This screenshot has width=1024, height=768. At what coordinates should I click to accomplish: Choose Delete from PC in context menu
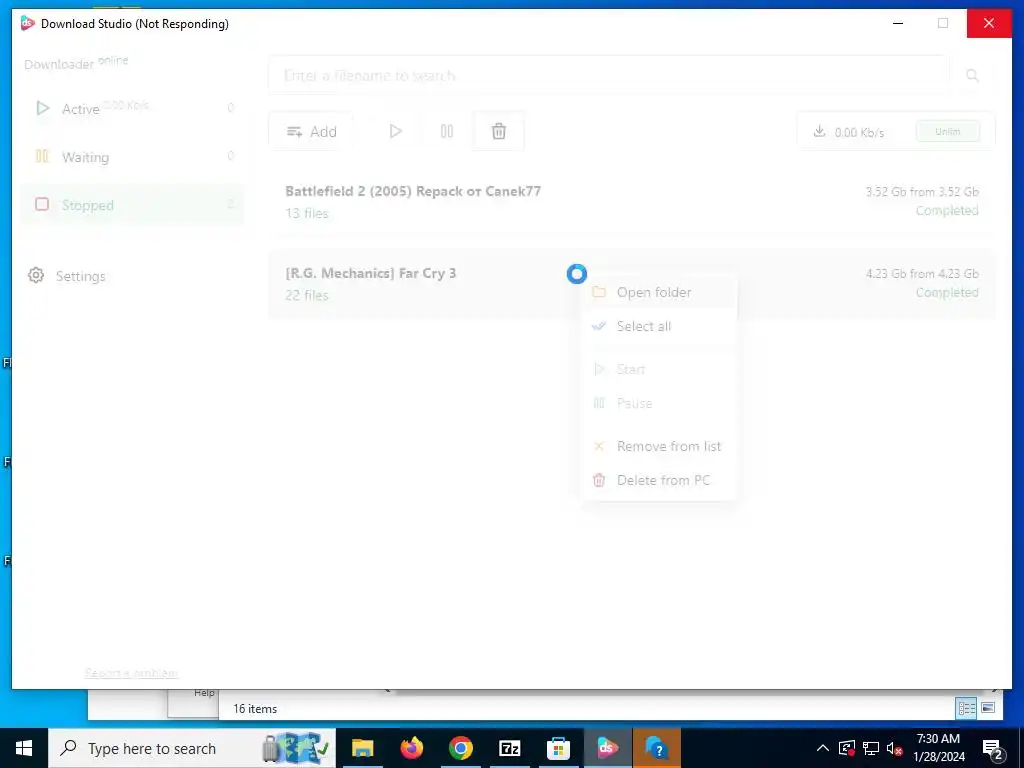(659, 480)
